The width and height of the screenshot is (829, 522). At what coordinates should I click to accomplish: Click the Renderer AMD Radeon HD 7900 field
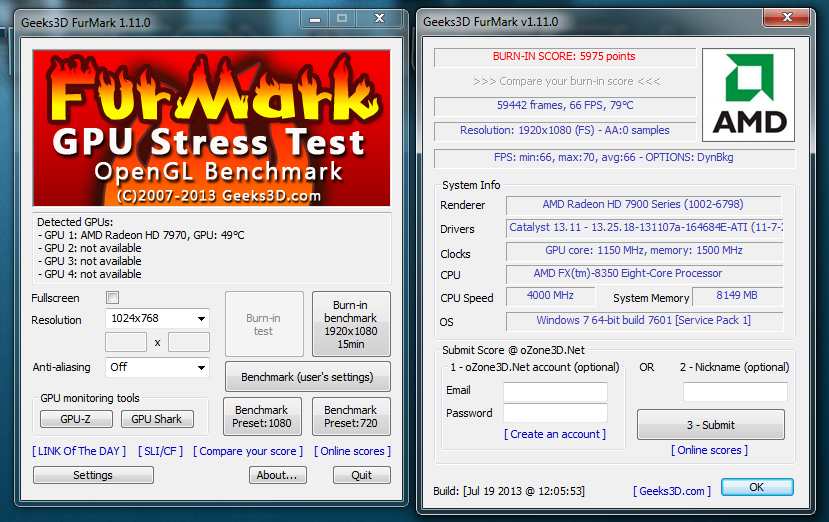643,205
